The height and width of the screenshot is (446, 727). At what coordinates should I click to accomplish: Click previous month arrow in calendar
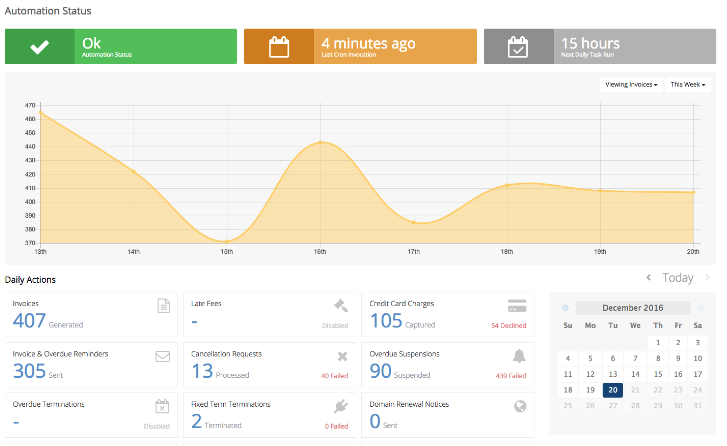tap(565, 307)
